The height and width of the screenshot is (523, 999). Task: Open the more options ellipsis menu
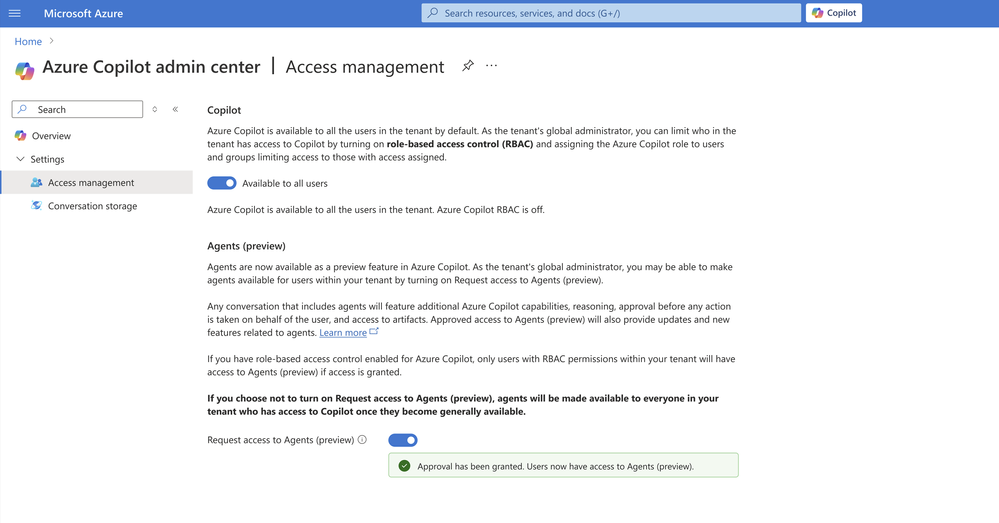click(x=491, y=66)
